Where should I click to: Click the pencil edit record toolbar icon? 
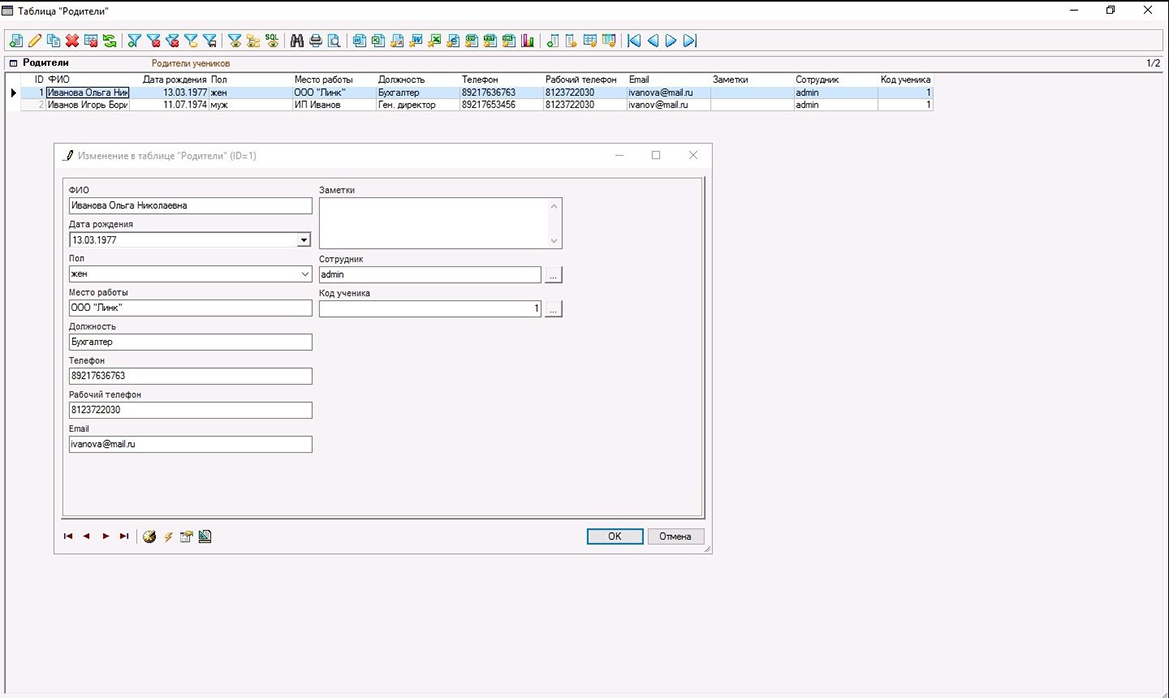(x=35, y=41)
